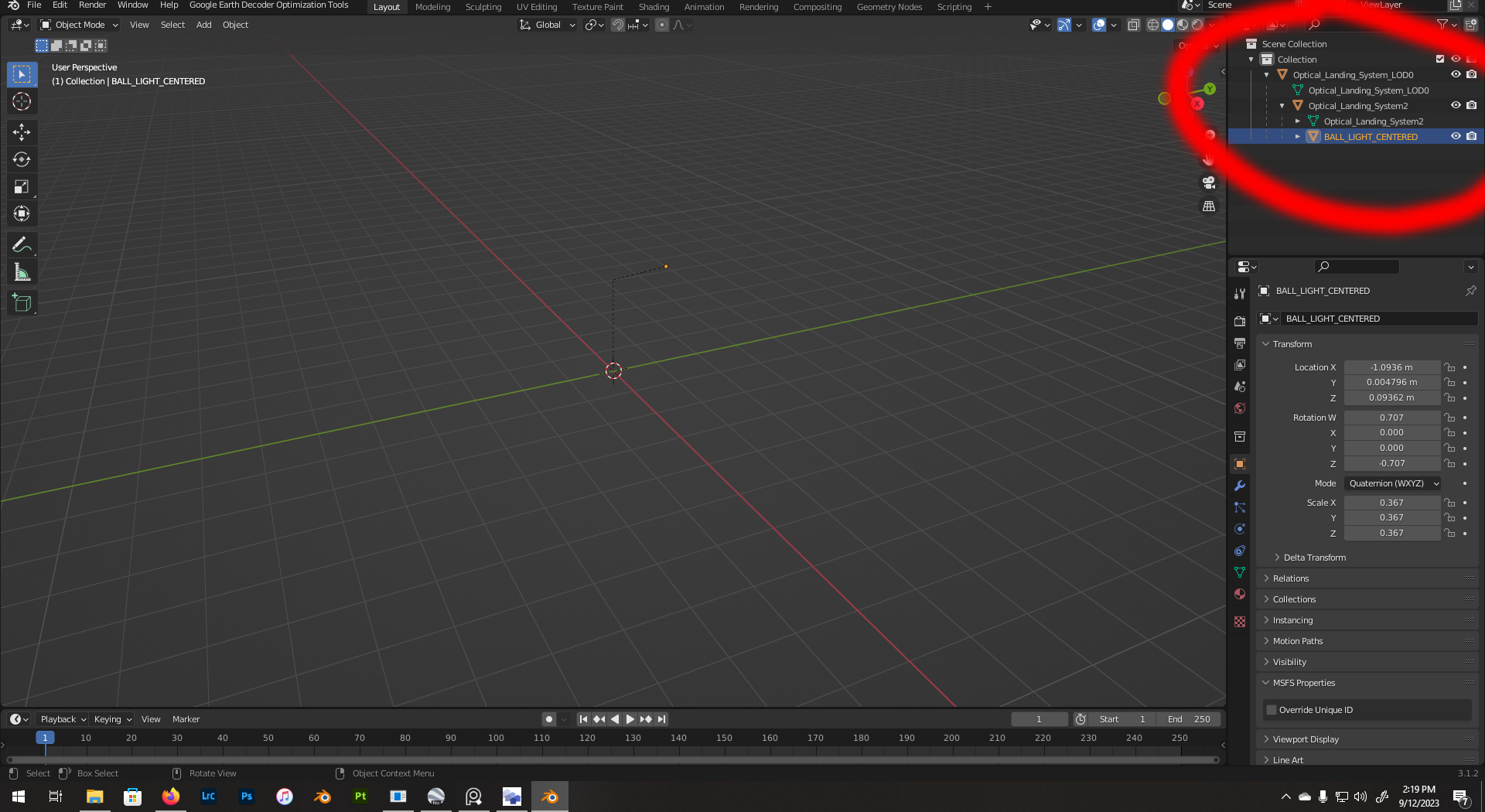1485x812 pixels.
Task: Click the Scale Y value field
Action: tap(1392, 518)
